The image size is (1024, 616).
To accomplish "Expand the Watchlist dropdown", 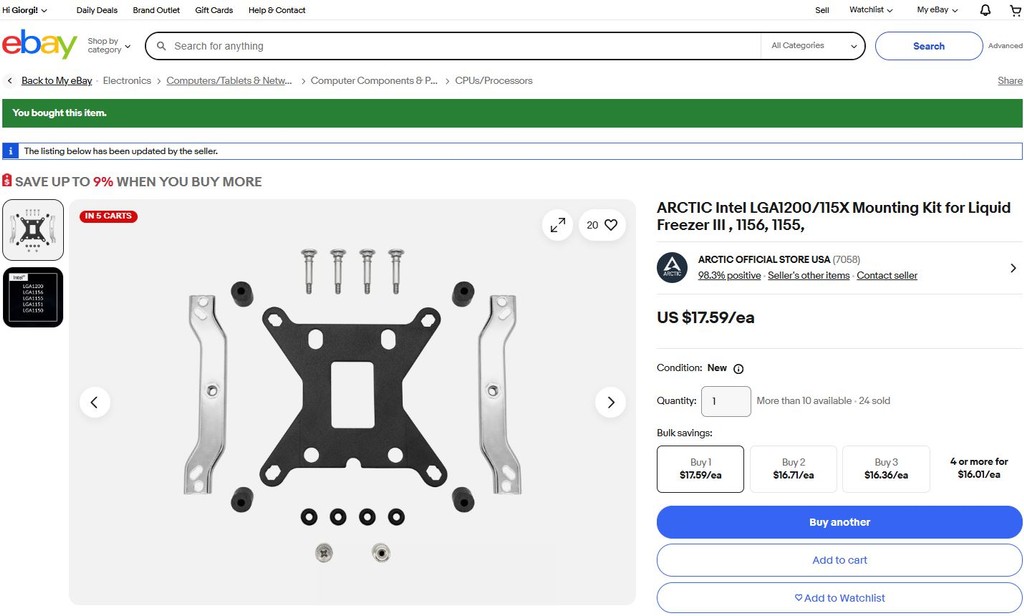I will tap(871, 10).
